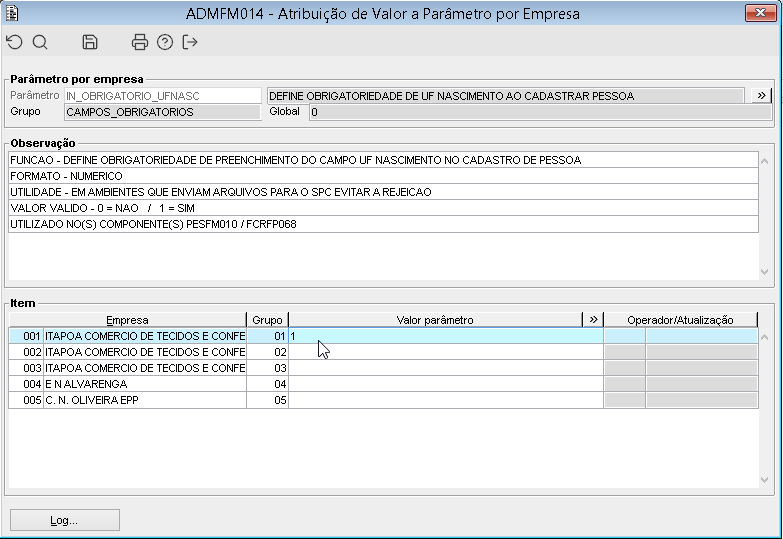Click the Parâmetro field IN_OBRIGATORIO_UFNASC
Screen dimensions: 783x539
163,96
